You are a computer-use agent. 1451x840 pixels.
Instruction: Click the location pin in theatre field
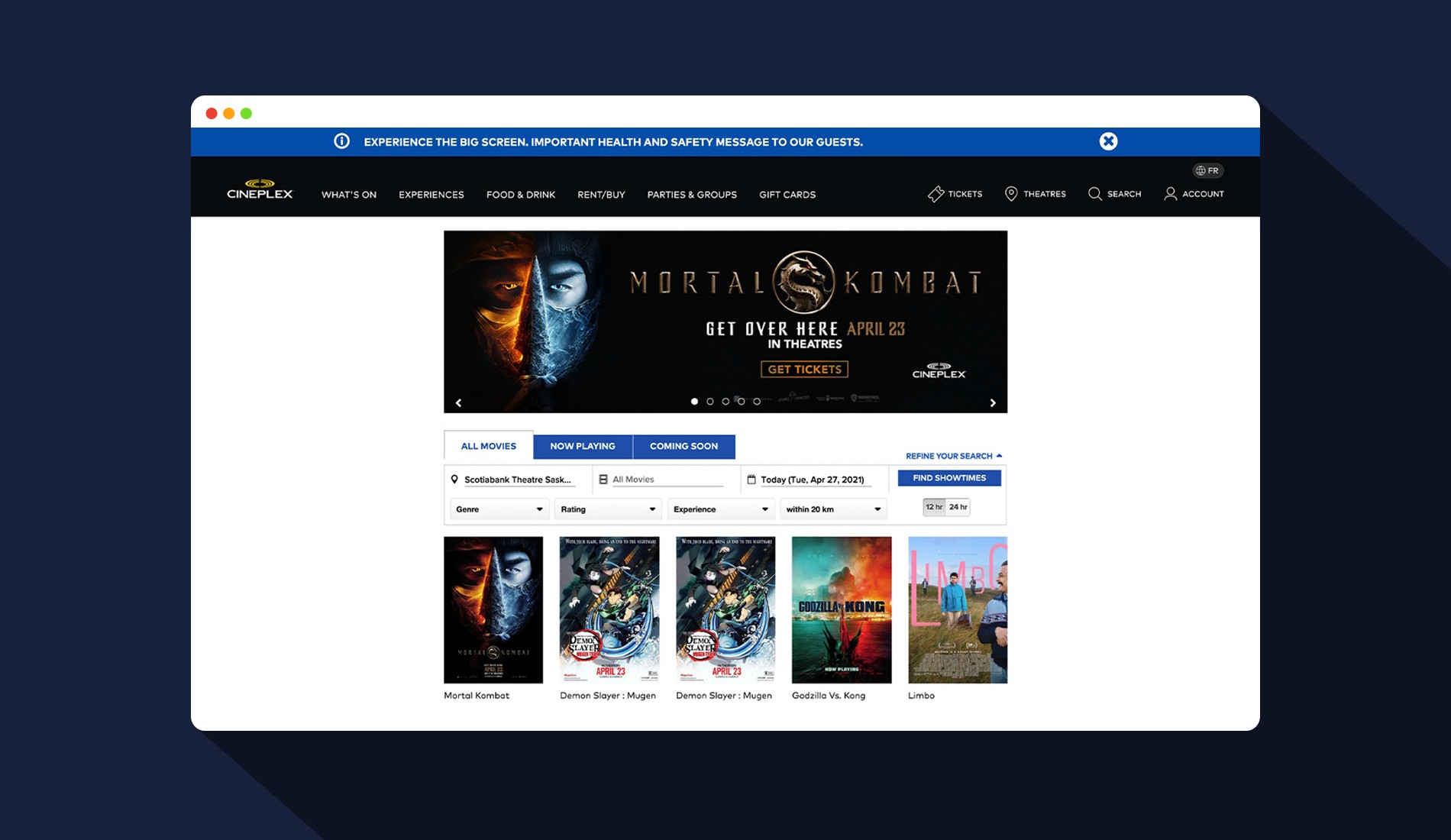[454, 480]
